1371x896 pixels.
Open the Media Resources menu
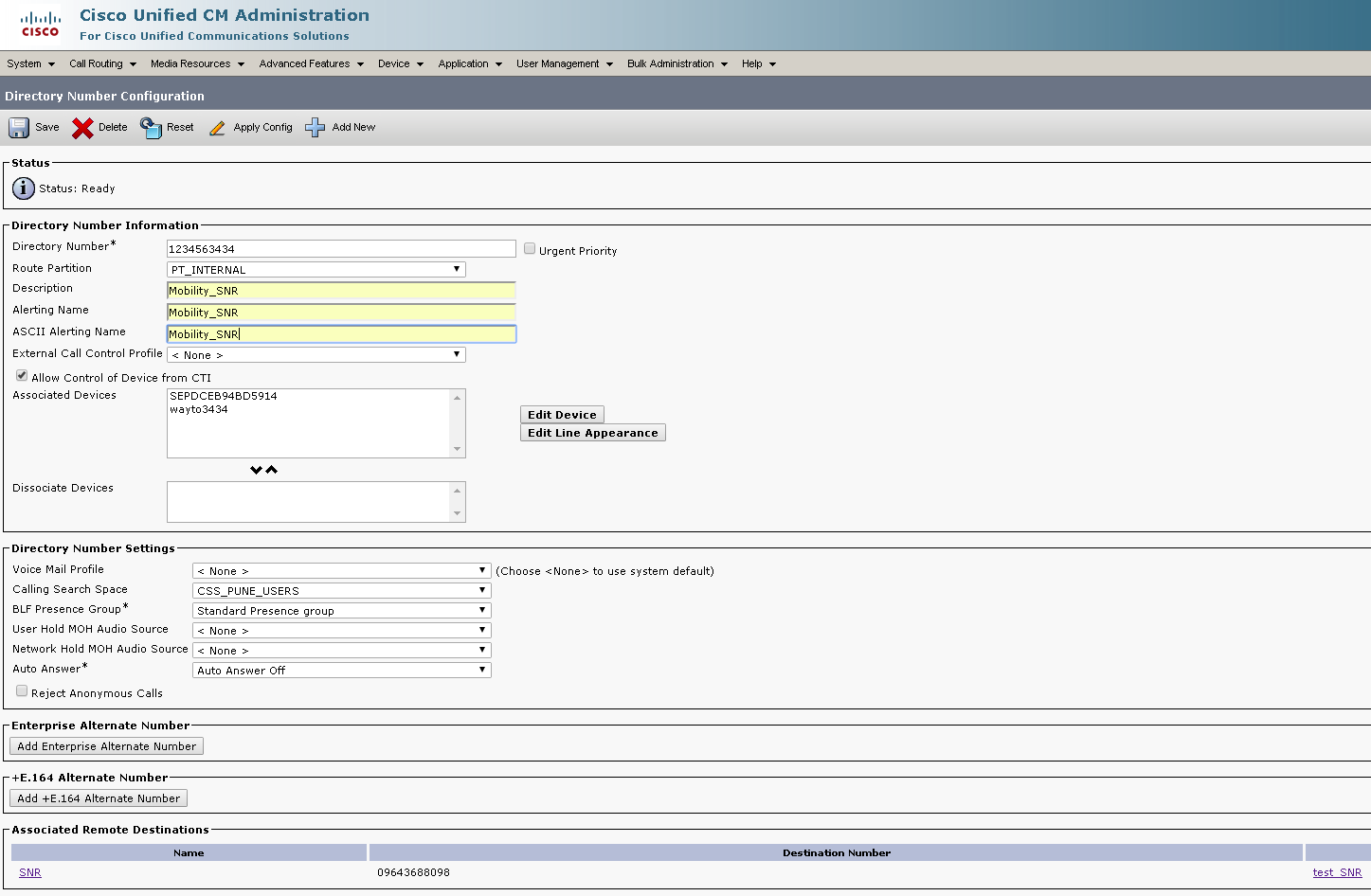(197, 63)
